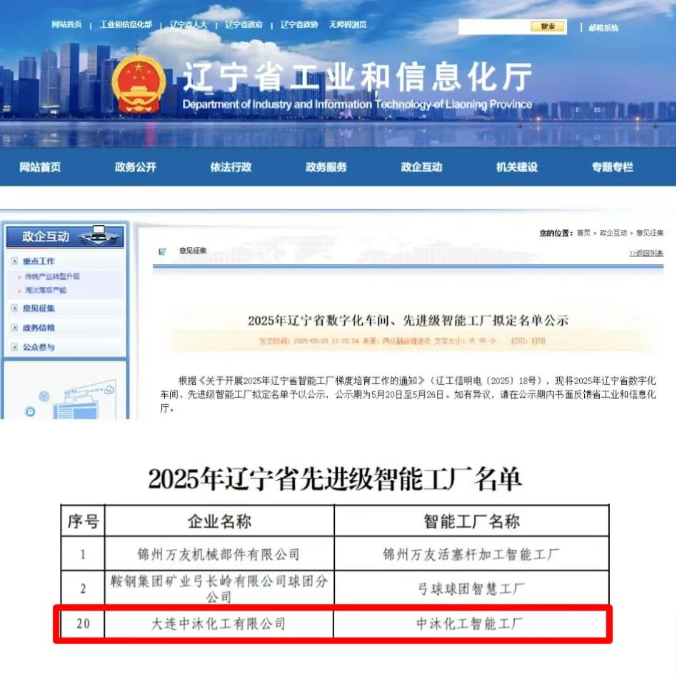676x678 pixels.
Task: Open the 无障碍浏览 top link
Action: [348, 25]
